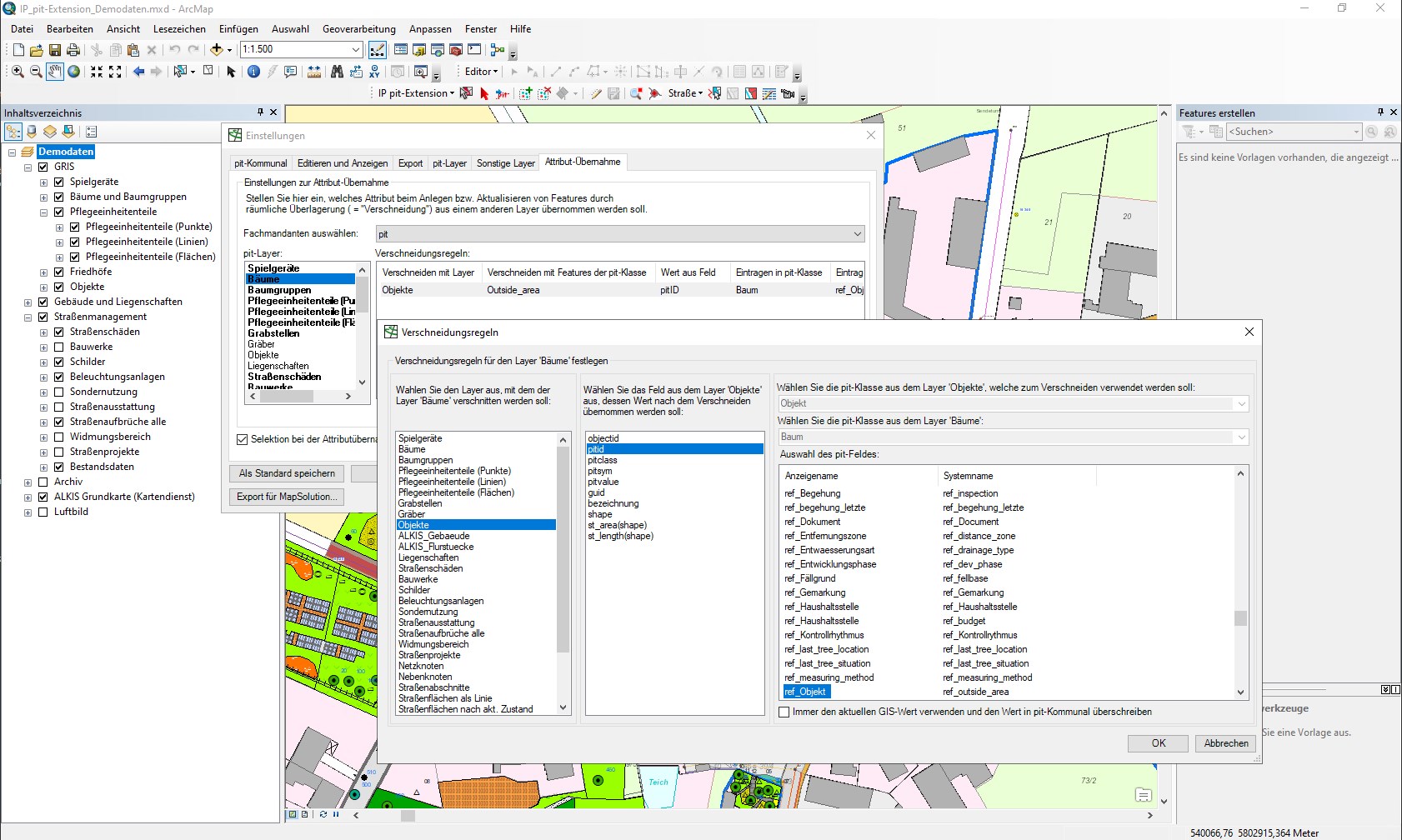
Task: Select the Zoom In tool
Action: [x=17, y=72]
